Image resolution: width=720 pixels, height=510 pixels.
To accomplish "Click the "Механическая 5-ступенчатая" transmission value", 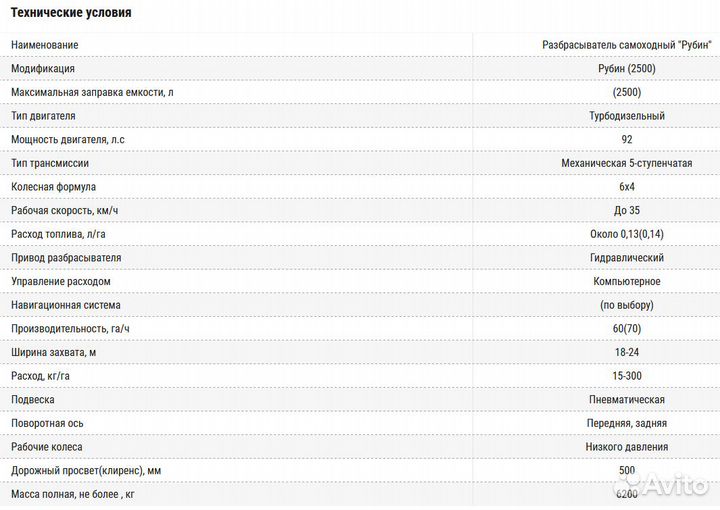I will pos(627,163).
